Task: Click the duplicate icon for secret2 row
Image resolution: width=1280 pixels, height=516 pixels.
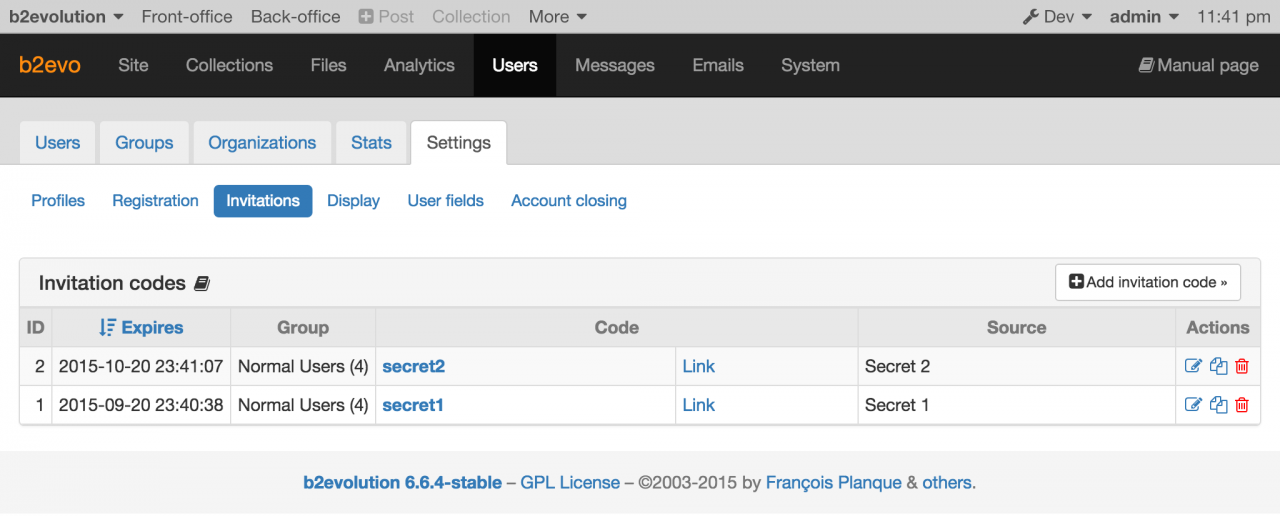Action: (1218, 366)
